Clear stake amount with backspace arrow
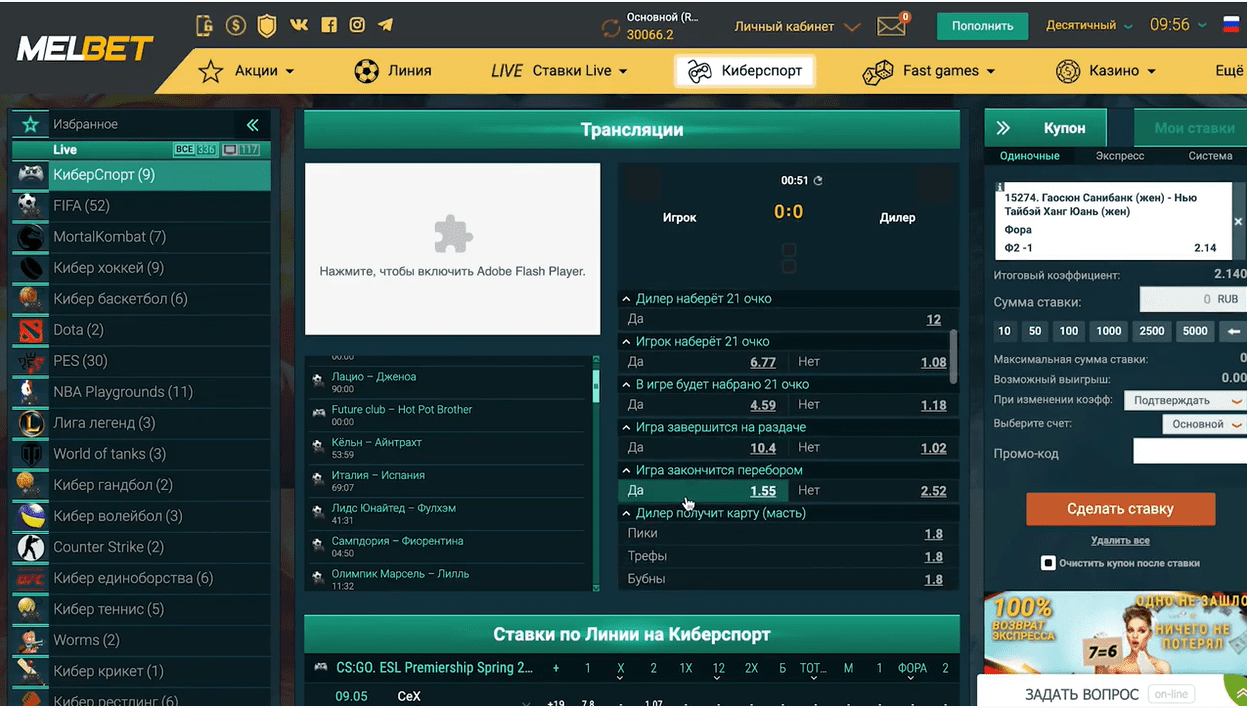The width and height of the screenshot is (1247, 708). pos(1234,331)
